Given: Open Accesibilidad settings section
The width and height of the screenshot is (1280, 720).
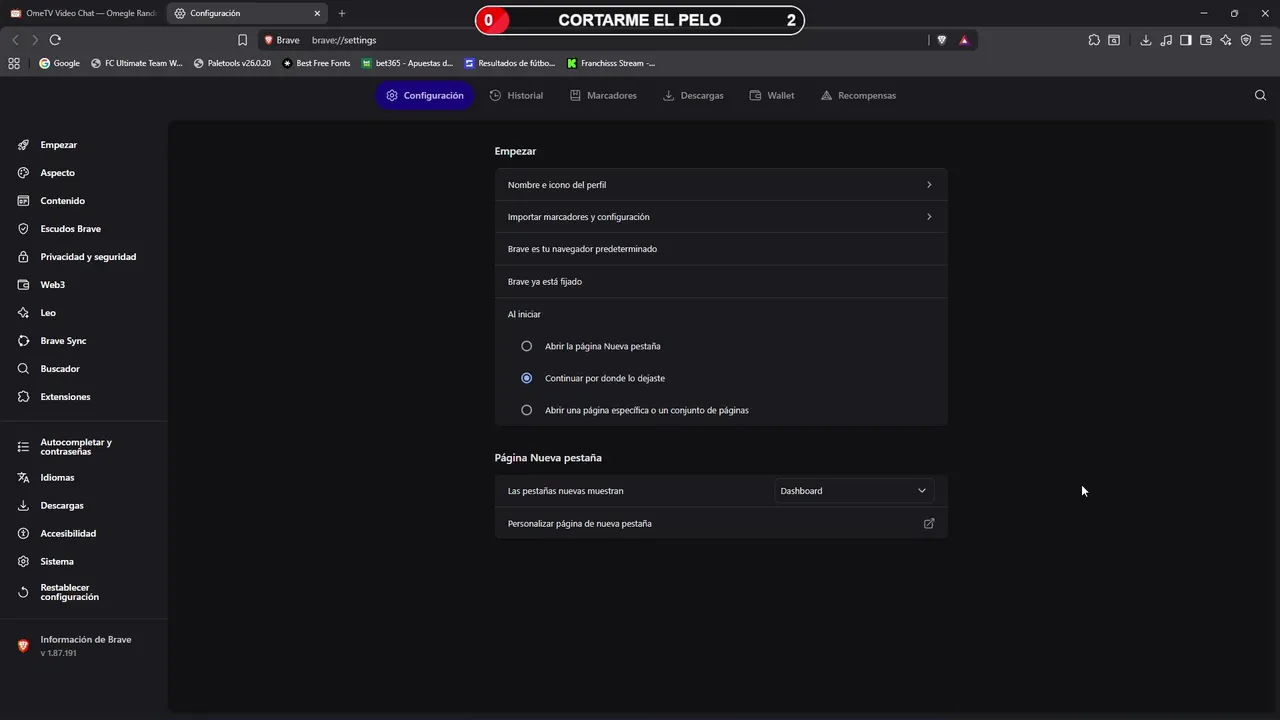Looking at the screenshot, I should 68,534.
